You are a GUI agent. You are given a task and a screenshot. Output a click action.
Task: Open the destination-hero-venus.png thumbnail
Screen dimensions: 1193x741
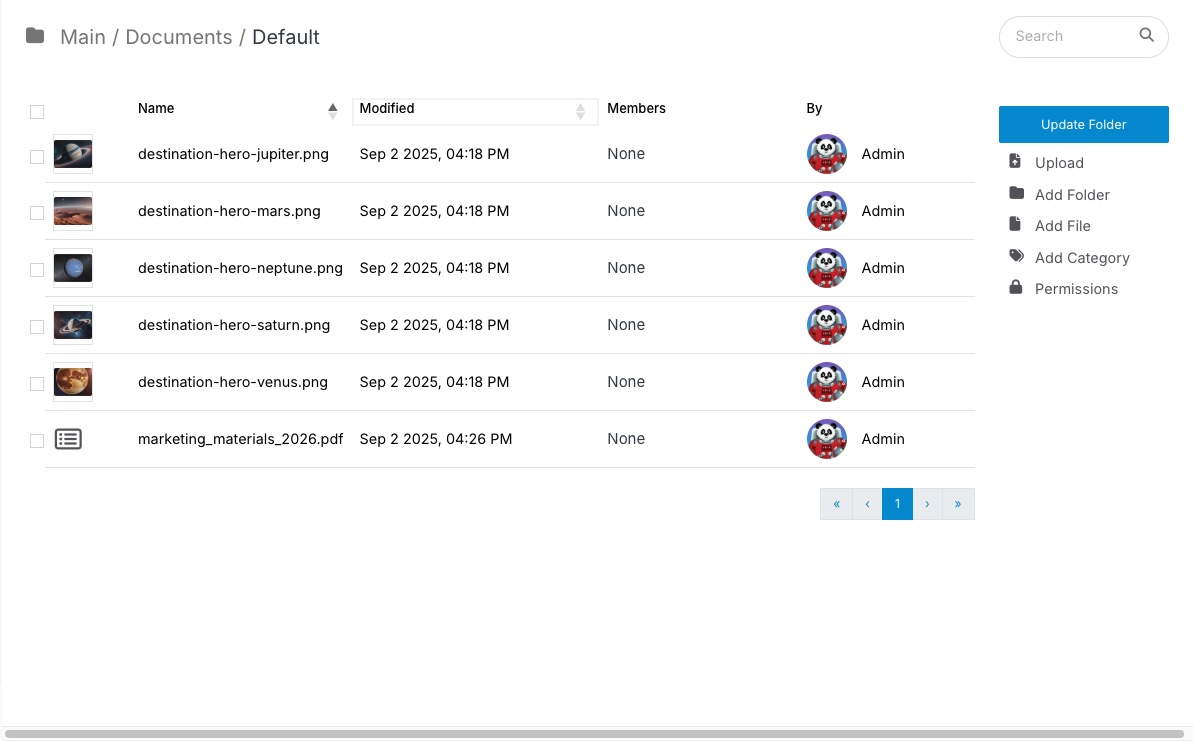[73, 382]
